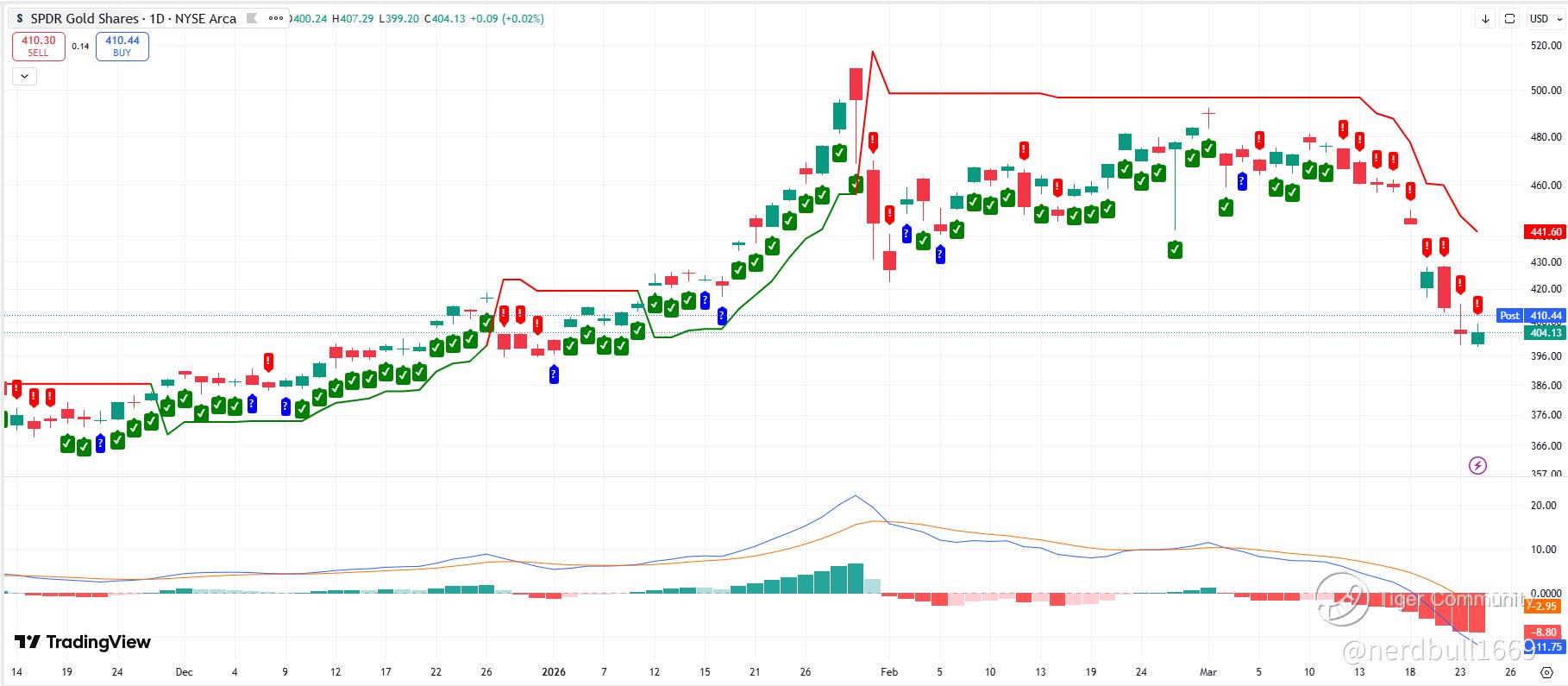Click the 410.44 BUY button

pyautogui.click(x=122, y=47)
